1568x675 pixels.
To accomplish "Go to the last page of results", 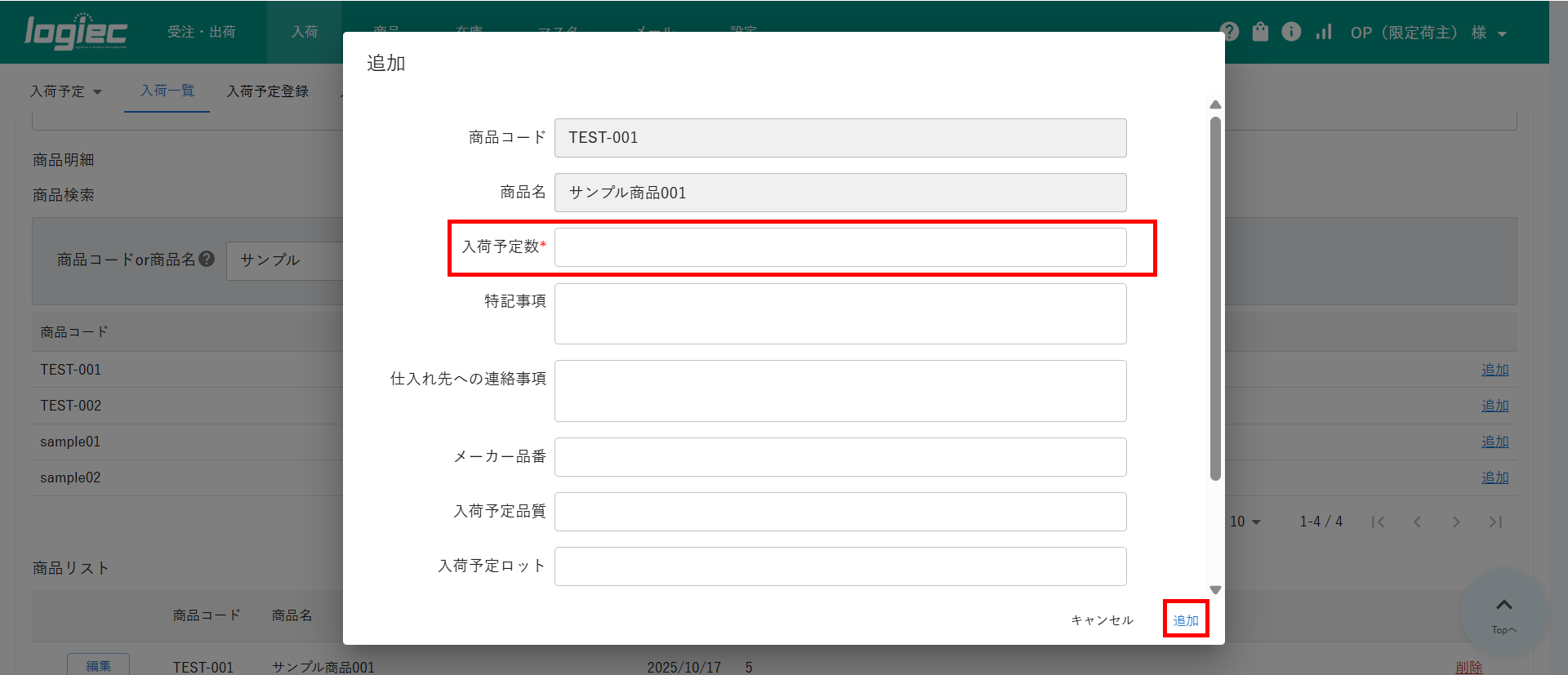I will [x=1495, y=522].
